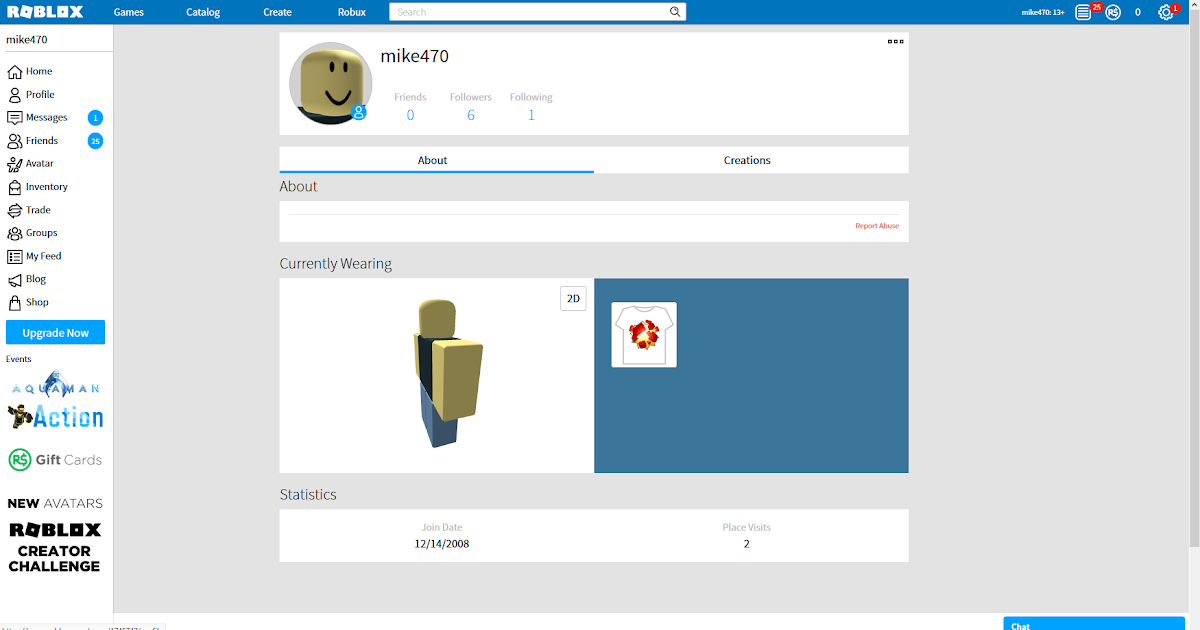This screenshot has width=1200, height=630.
Task: Click the mike470 sidebar username
Action: 27,40
